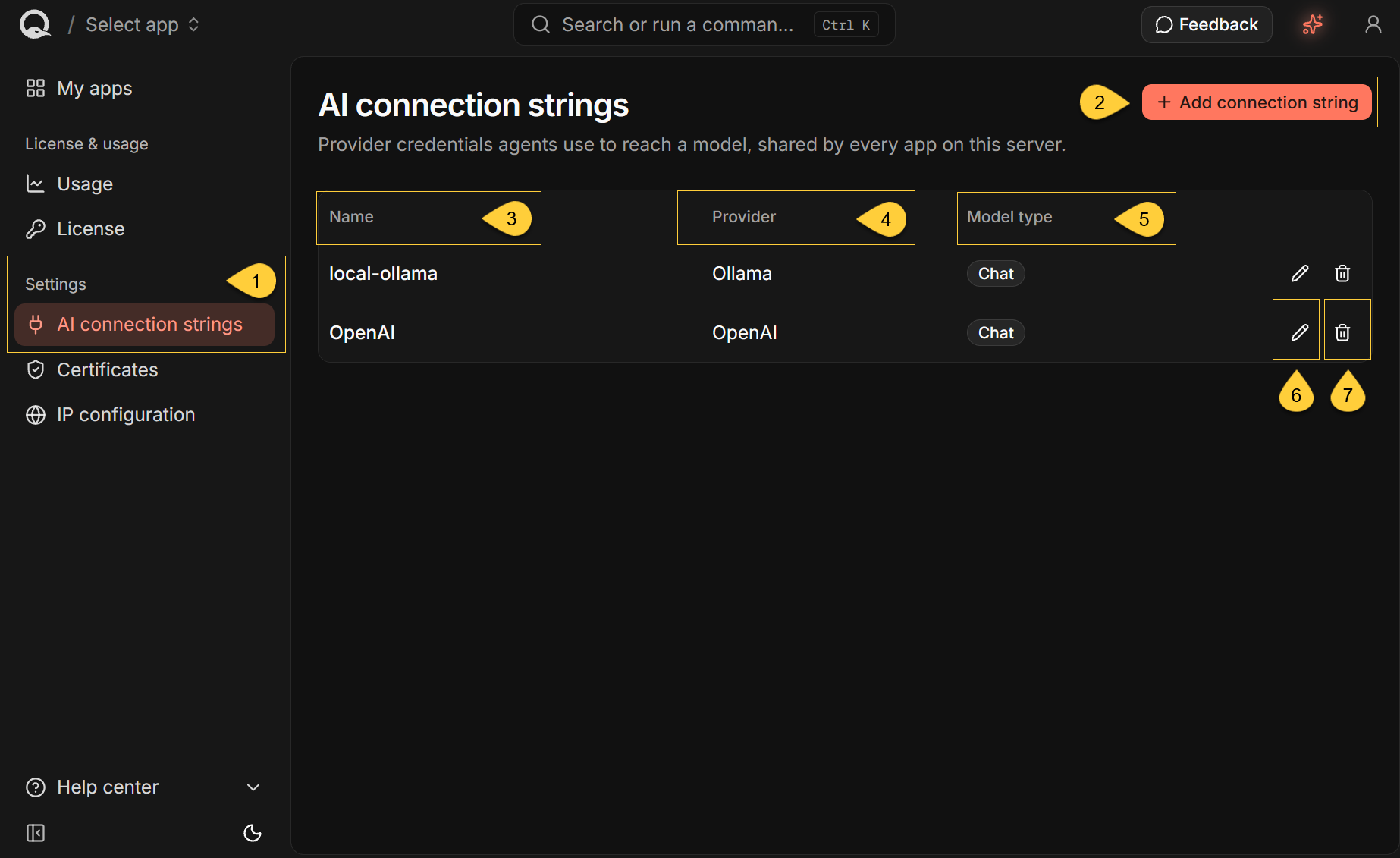Delete the local-ollama connection string
The image size is (1400, 858).
click(x=1342, y=273)
